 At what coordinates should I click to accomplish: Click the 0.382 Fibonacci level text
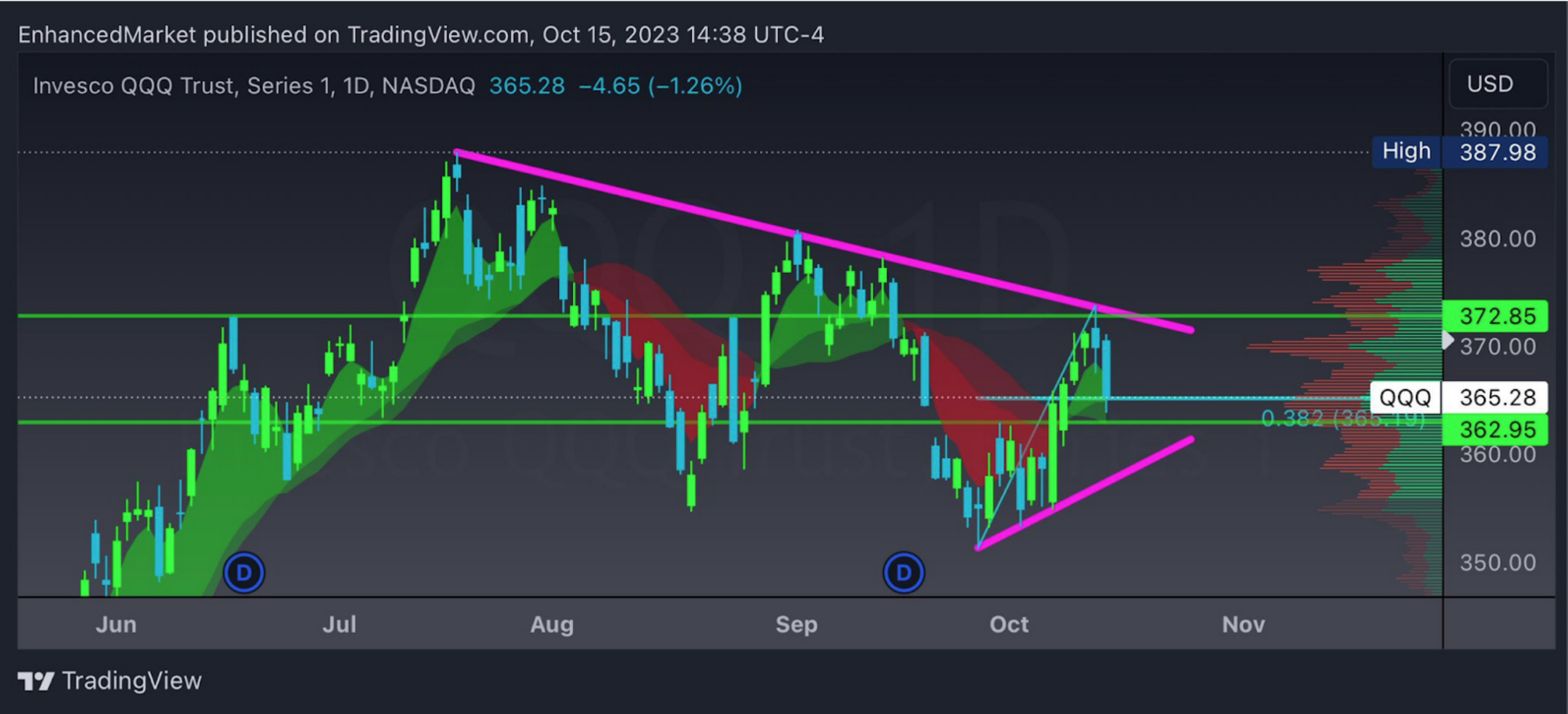(x=1342, y=418)
